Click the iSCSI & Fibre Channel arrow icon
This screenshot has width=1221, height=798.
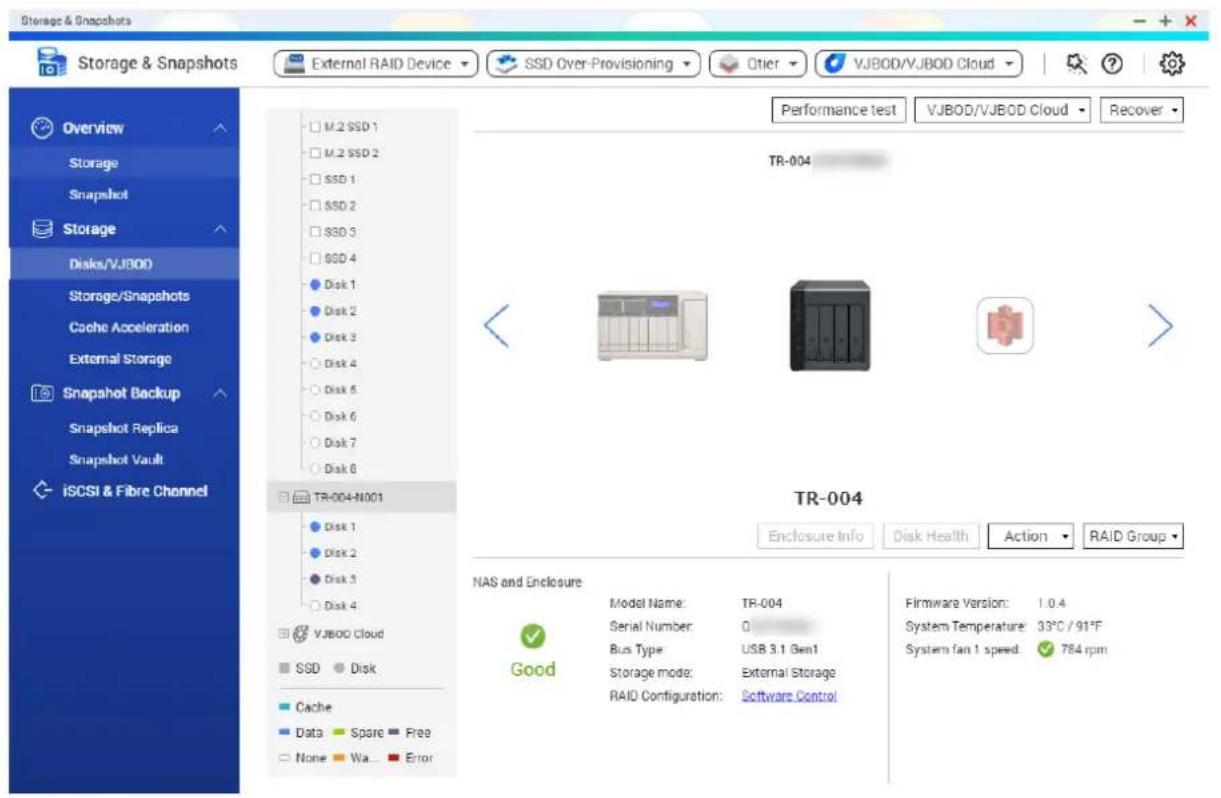point(42,491)
